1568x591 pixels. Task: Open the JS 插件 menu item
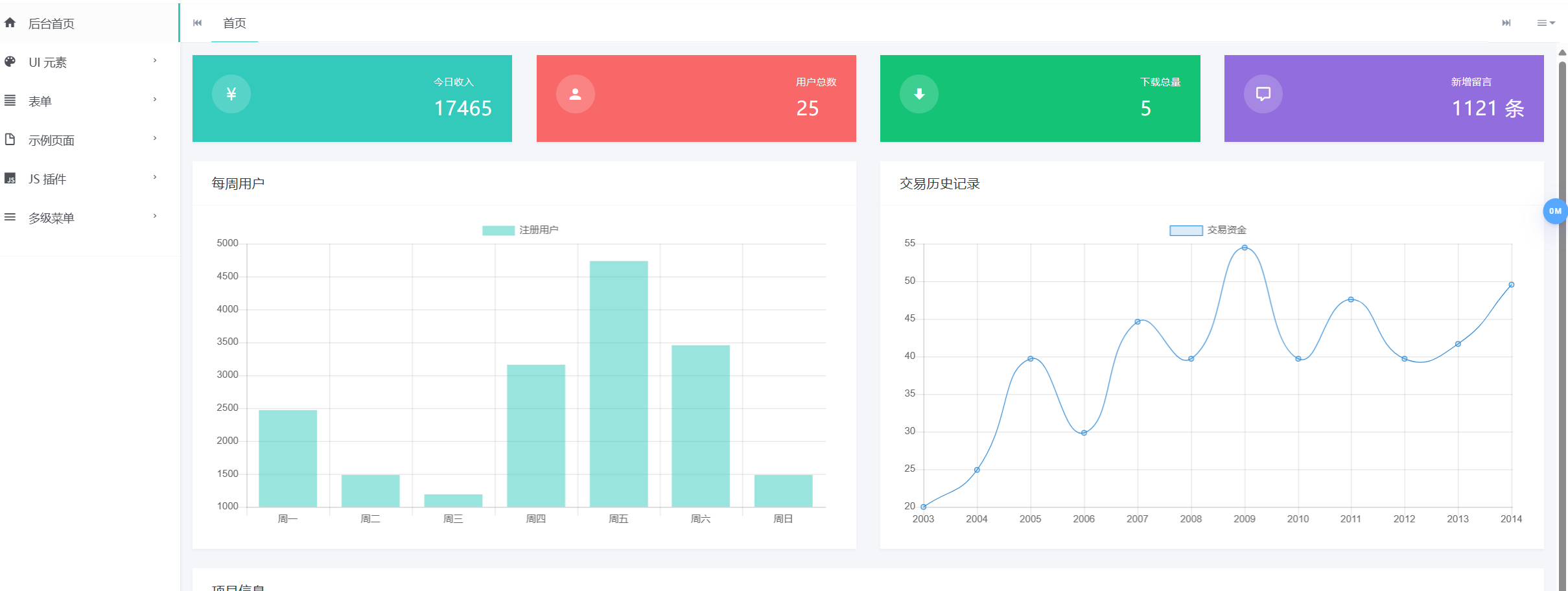[89, 179]
